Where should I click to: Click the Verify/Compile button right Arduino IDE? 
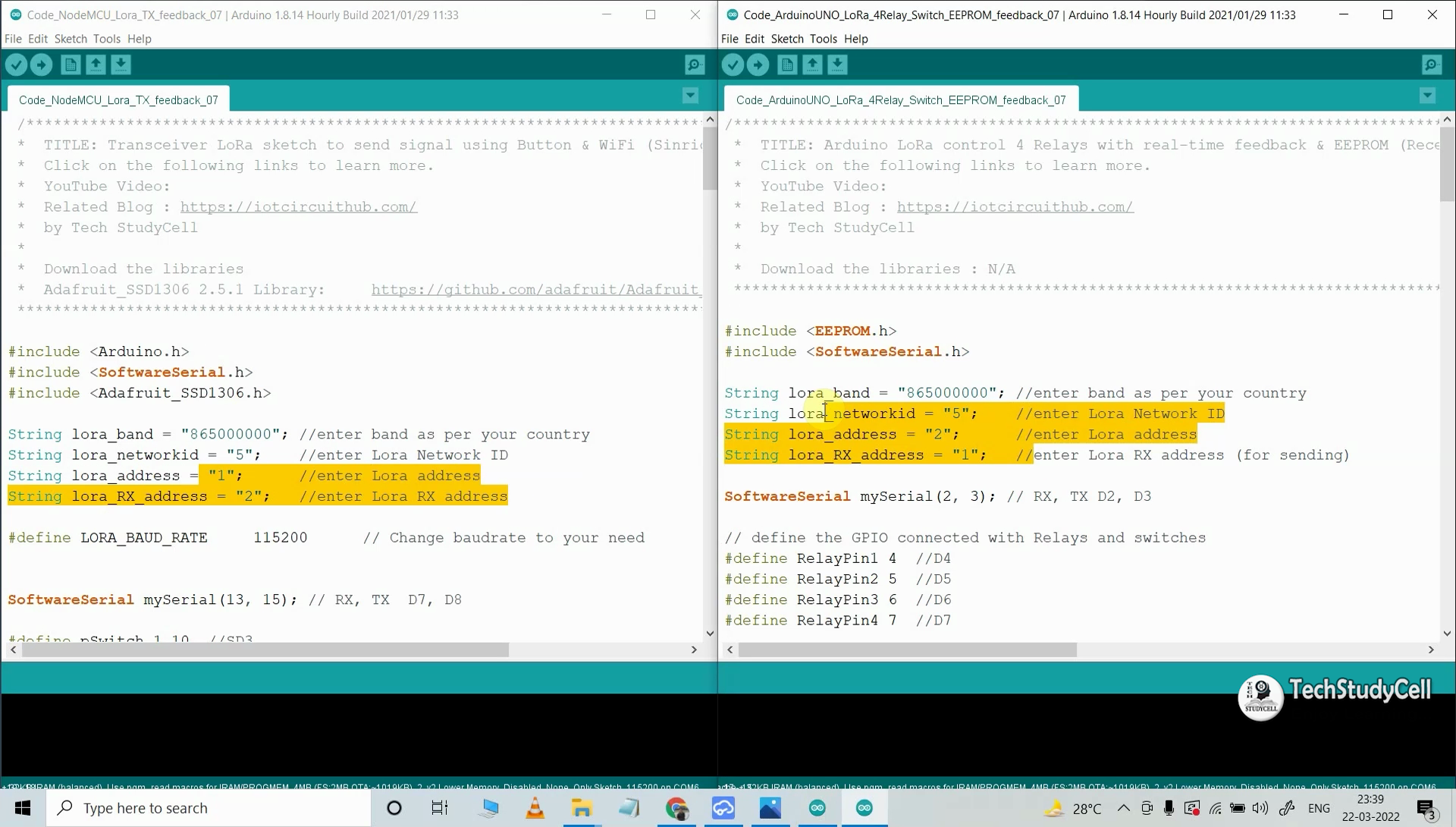pos(733,65)
